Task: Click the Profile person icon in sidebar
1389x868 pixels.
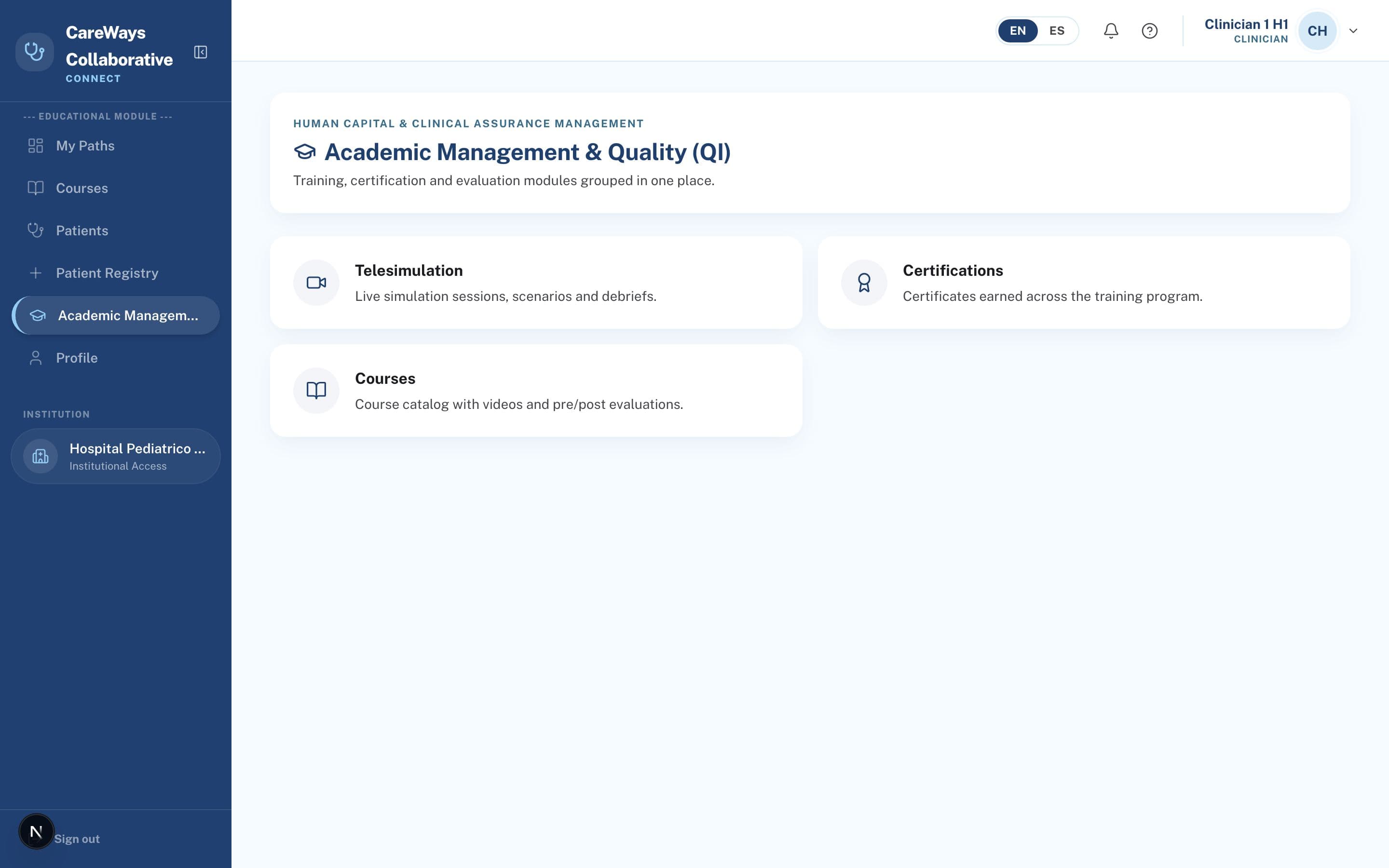Action: 36,358
